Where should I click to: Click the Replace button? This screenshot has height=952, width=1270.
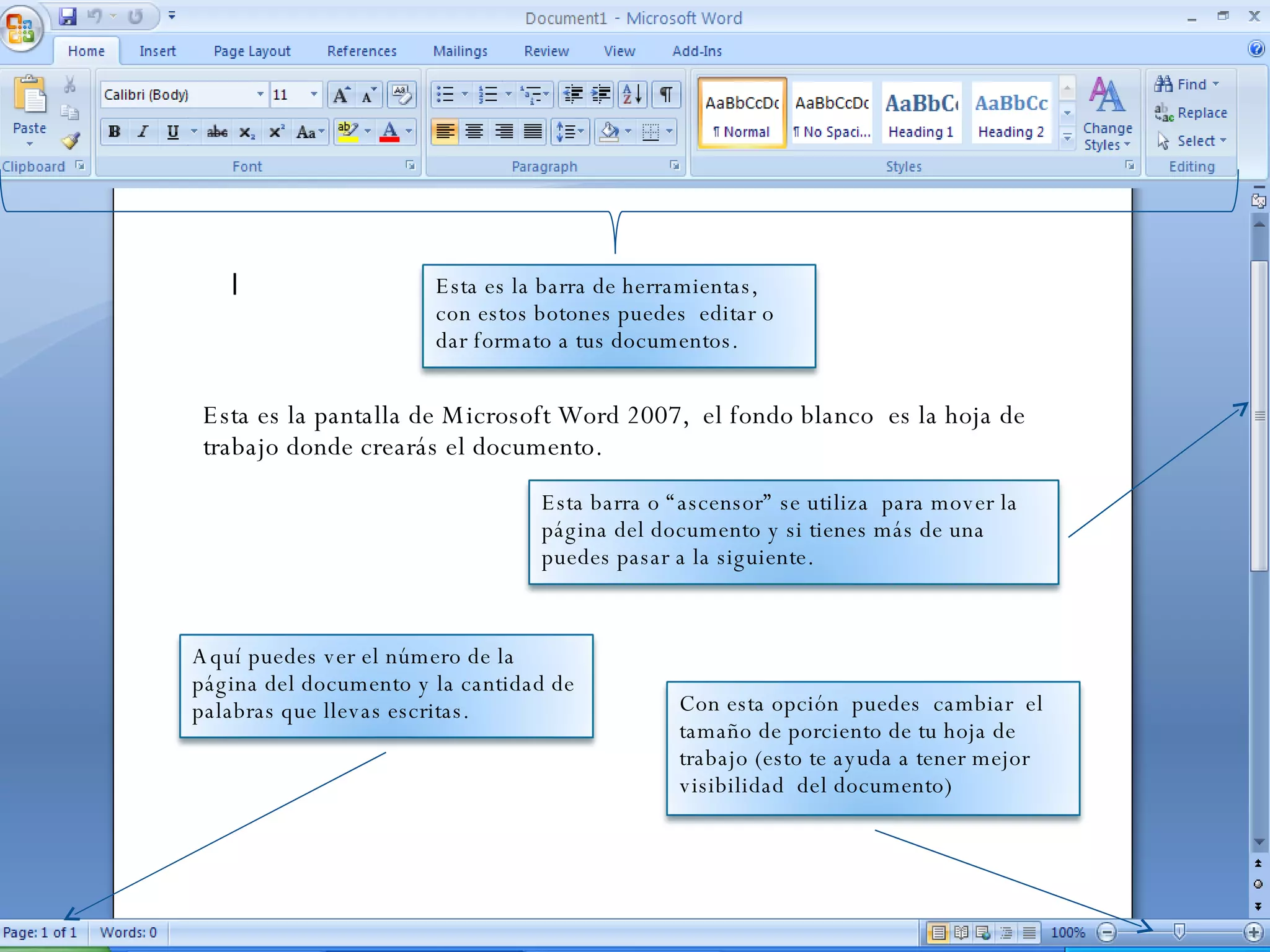click(1191, 113)
